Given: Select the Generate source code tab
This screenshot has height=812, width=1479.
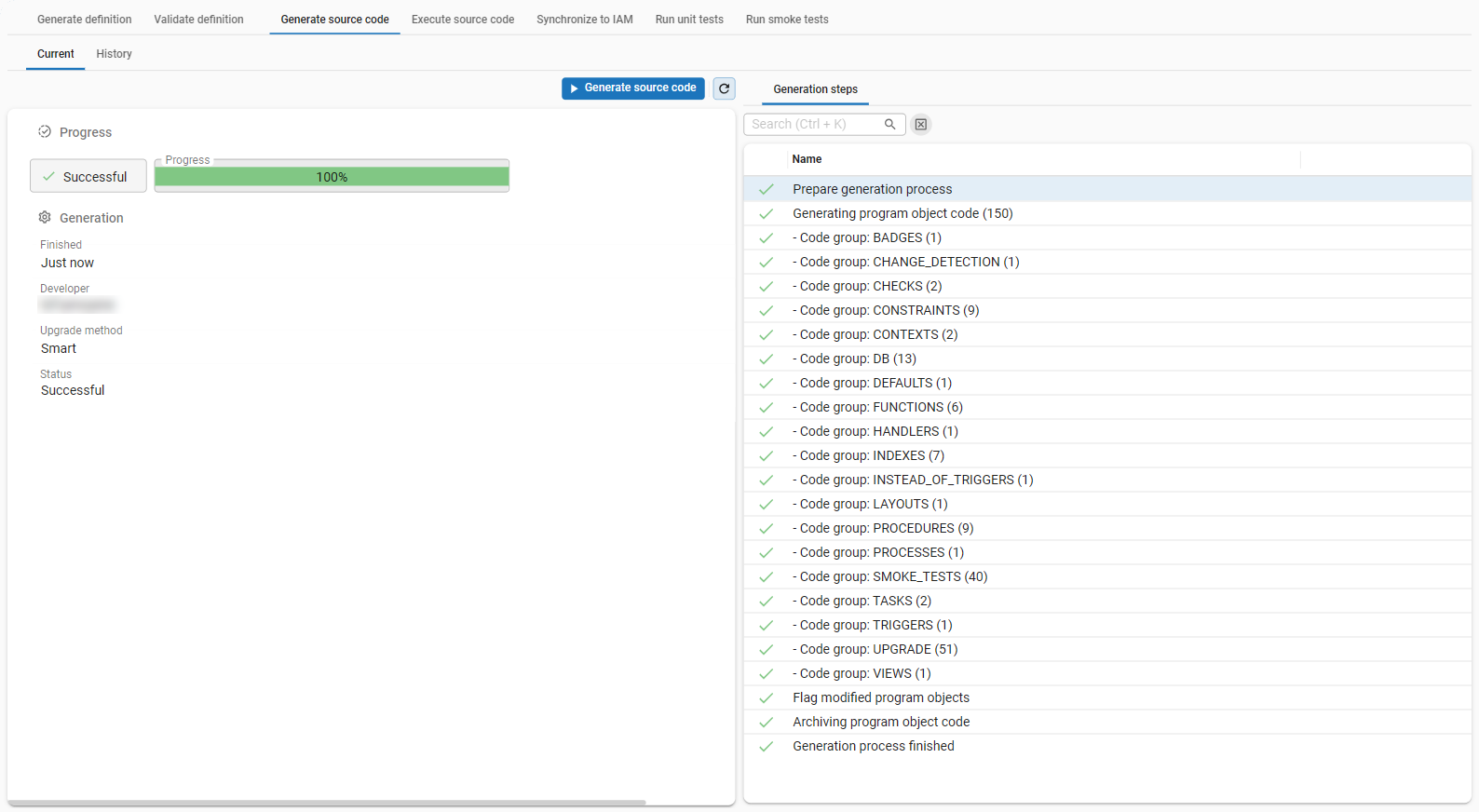Looking at the screenshot, I should point(335,20).
